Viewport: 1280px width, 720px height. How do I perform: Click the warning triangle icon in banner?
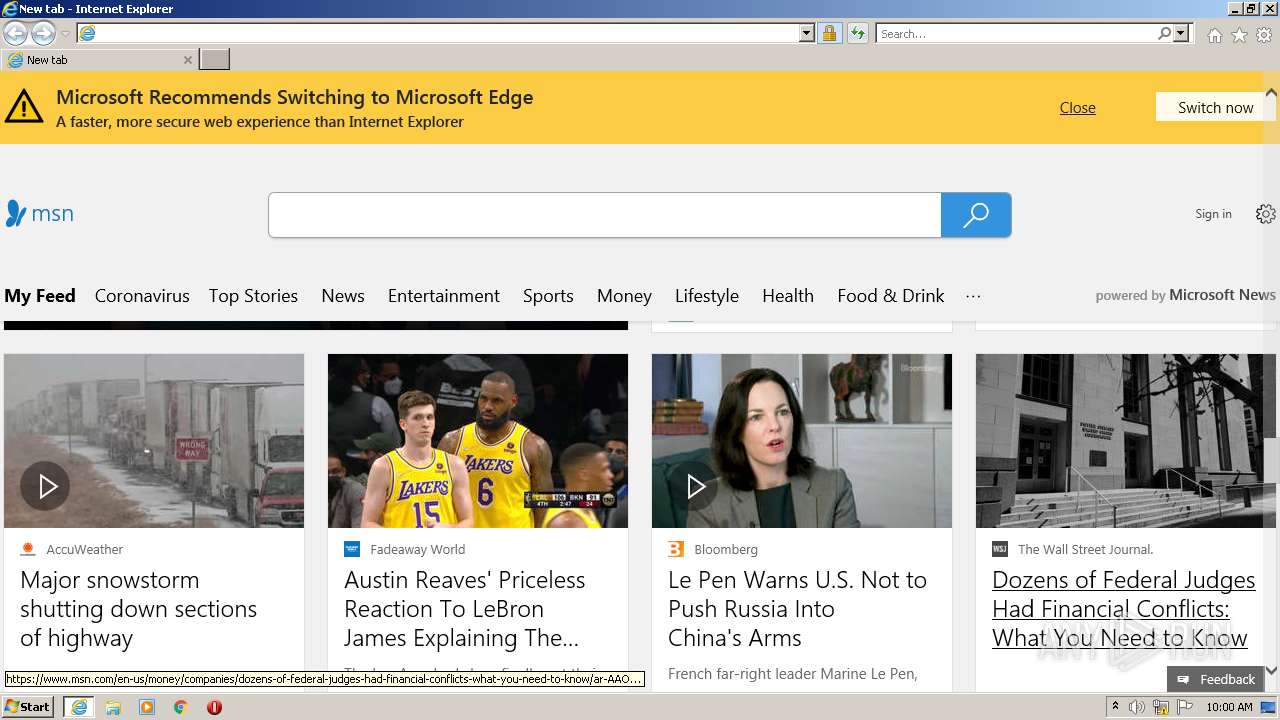pos(24,106)
